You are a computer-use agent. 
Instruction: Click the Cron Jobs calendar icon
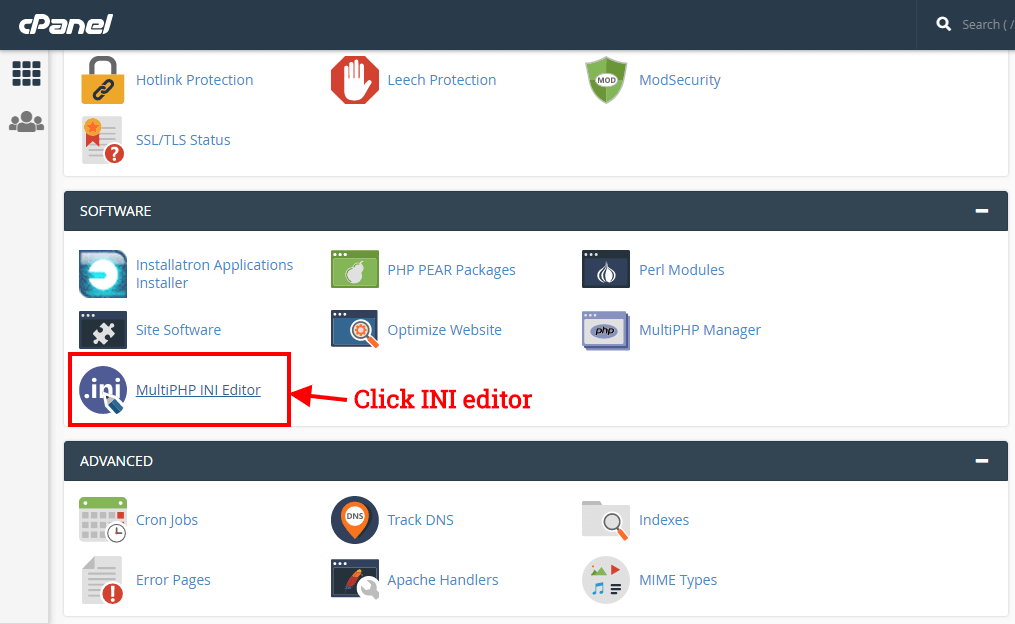(102, 520)
